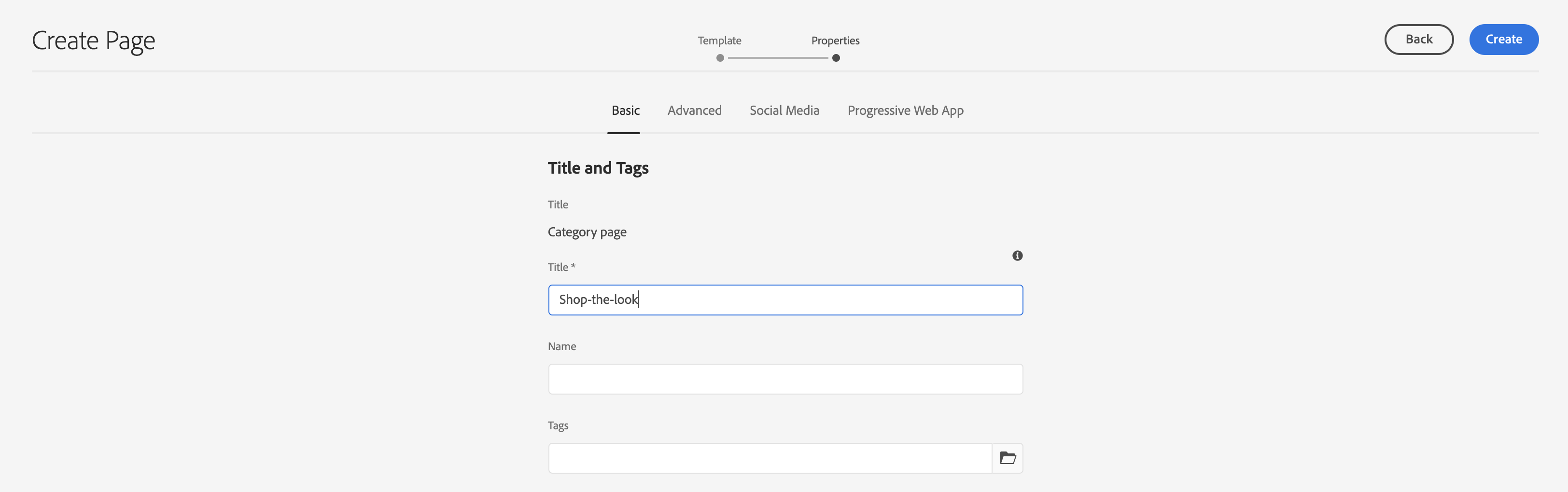Viewport: 1568px width, 492px height.
Task: Open the tag picker folder icon
Action: pos(1008,458)
